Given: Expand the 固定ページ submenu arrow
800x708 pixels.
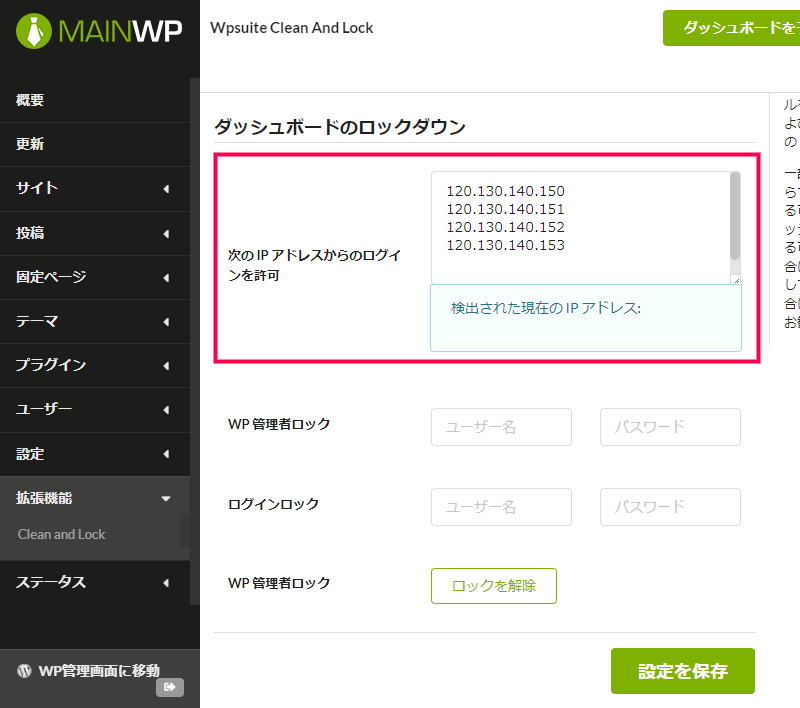Looking at the screenshot, I should (166, 278).
